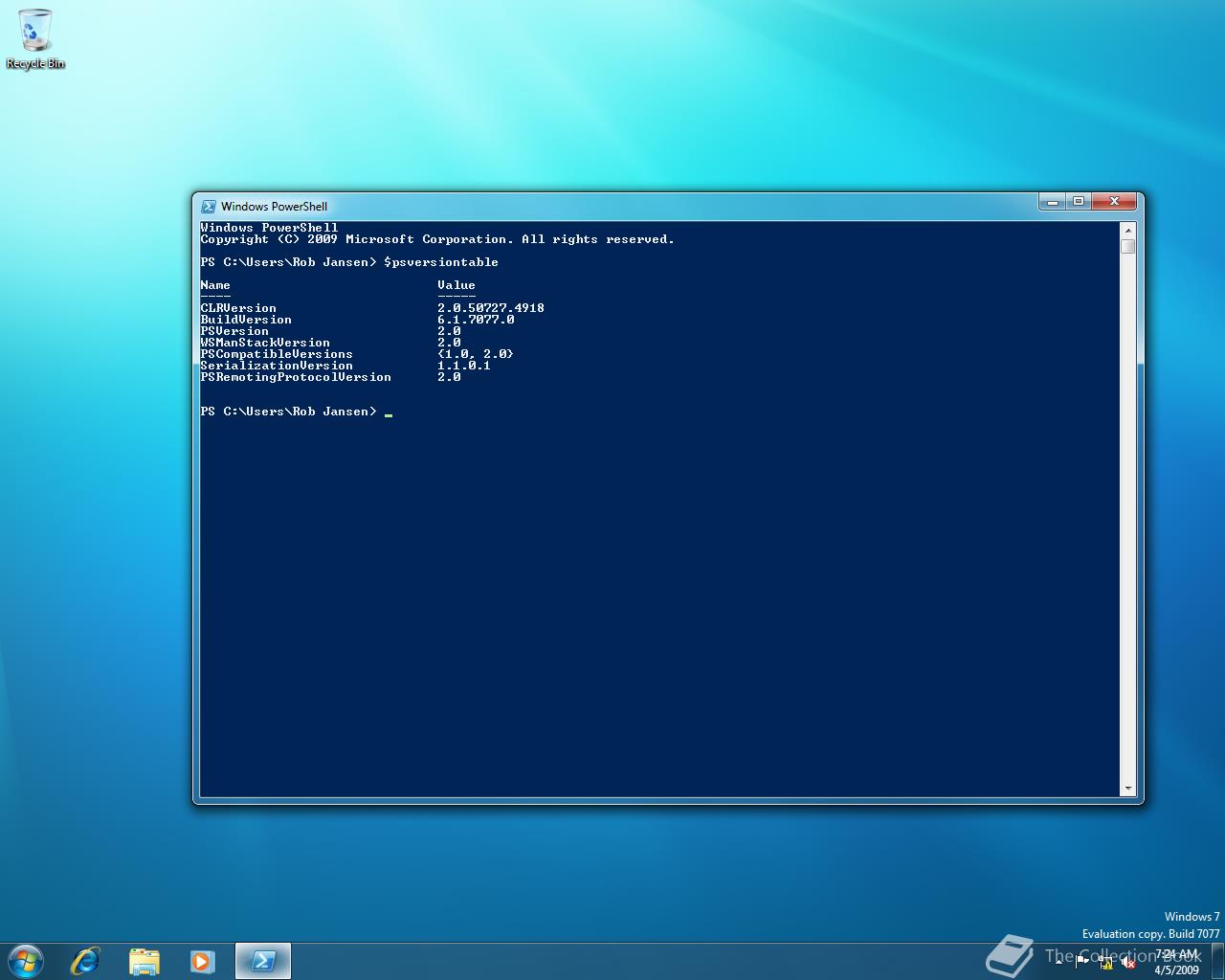The height and width of the screenshot is (980, 1225).
Task: Click the typed $psversiontable command
Action: click(441, 262)
